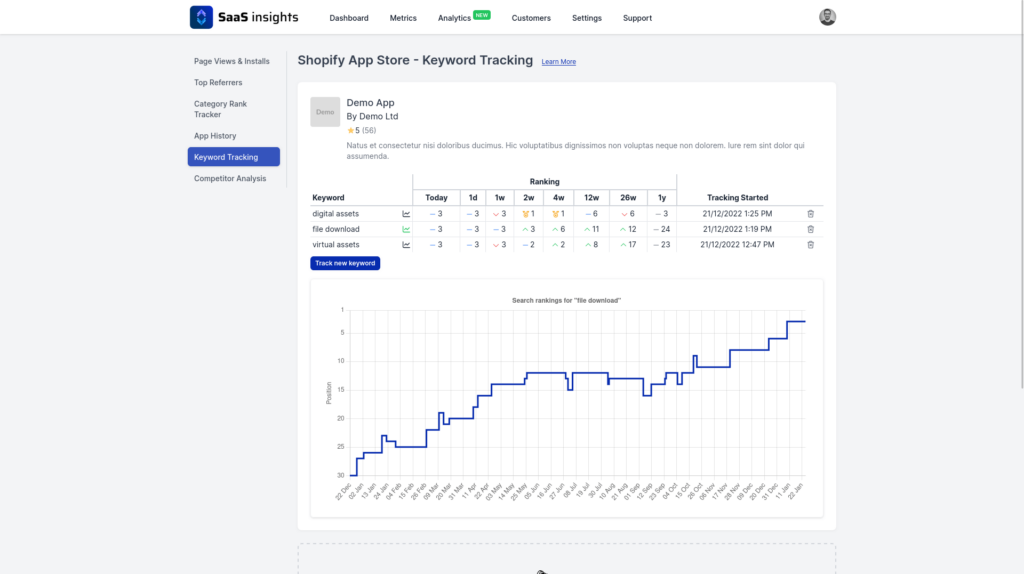Click '21/12/2022 1:25 PM' tracking date
The width and height of the screenshot is (1024, 574).
(x=737, y=214)
